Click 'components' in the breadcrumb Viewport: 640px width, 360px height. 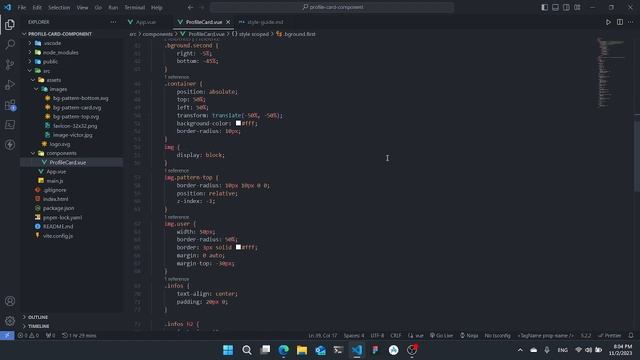click(x=158, y=34)
